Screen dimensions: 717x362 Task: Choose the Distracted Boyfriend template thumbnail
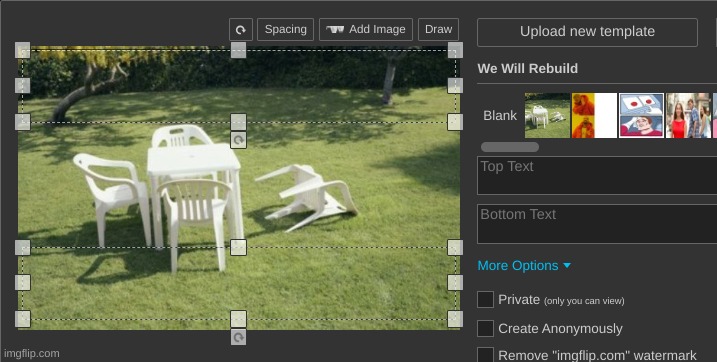click(x=688, y=115)
